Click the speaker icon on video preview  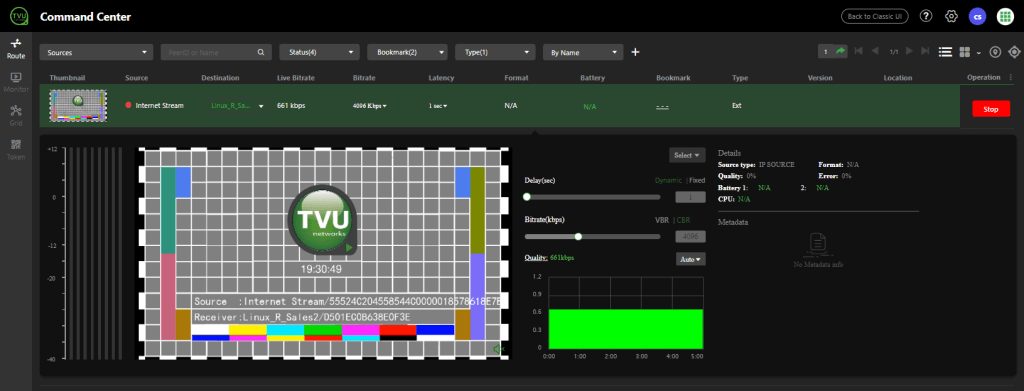pyautogui.click(x=500, y=350)
